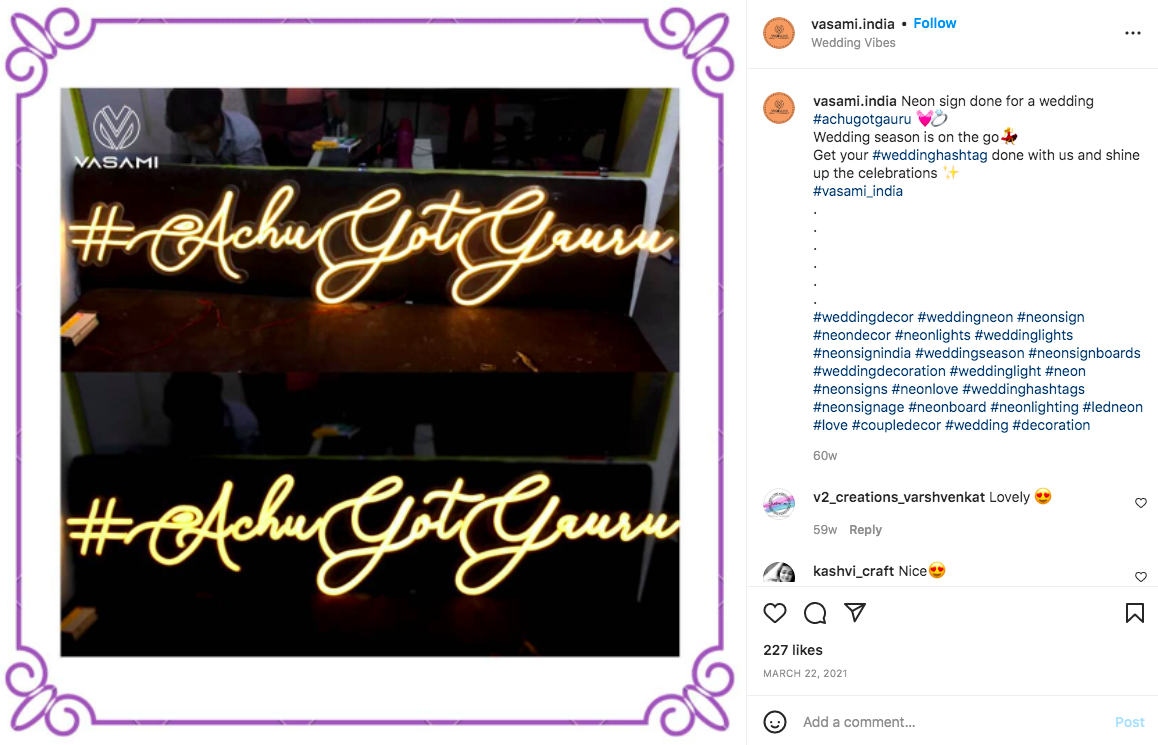This screenshot has width=1158, height=745.
Task: Open the kashvi_craft profile
Action: tap(854, 571)
